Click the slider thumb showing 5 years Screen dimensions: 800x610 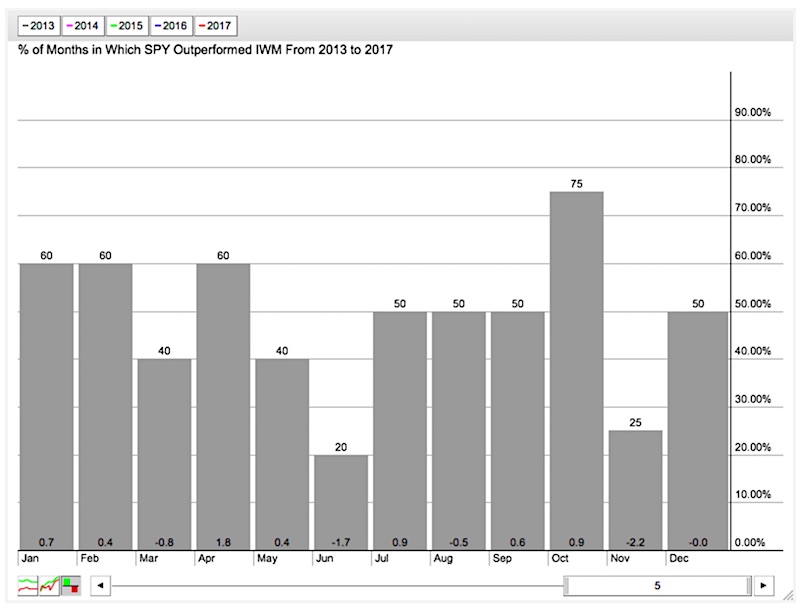[658, 586]
